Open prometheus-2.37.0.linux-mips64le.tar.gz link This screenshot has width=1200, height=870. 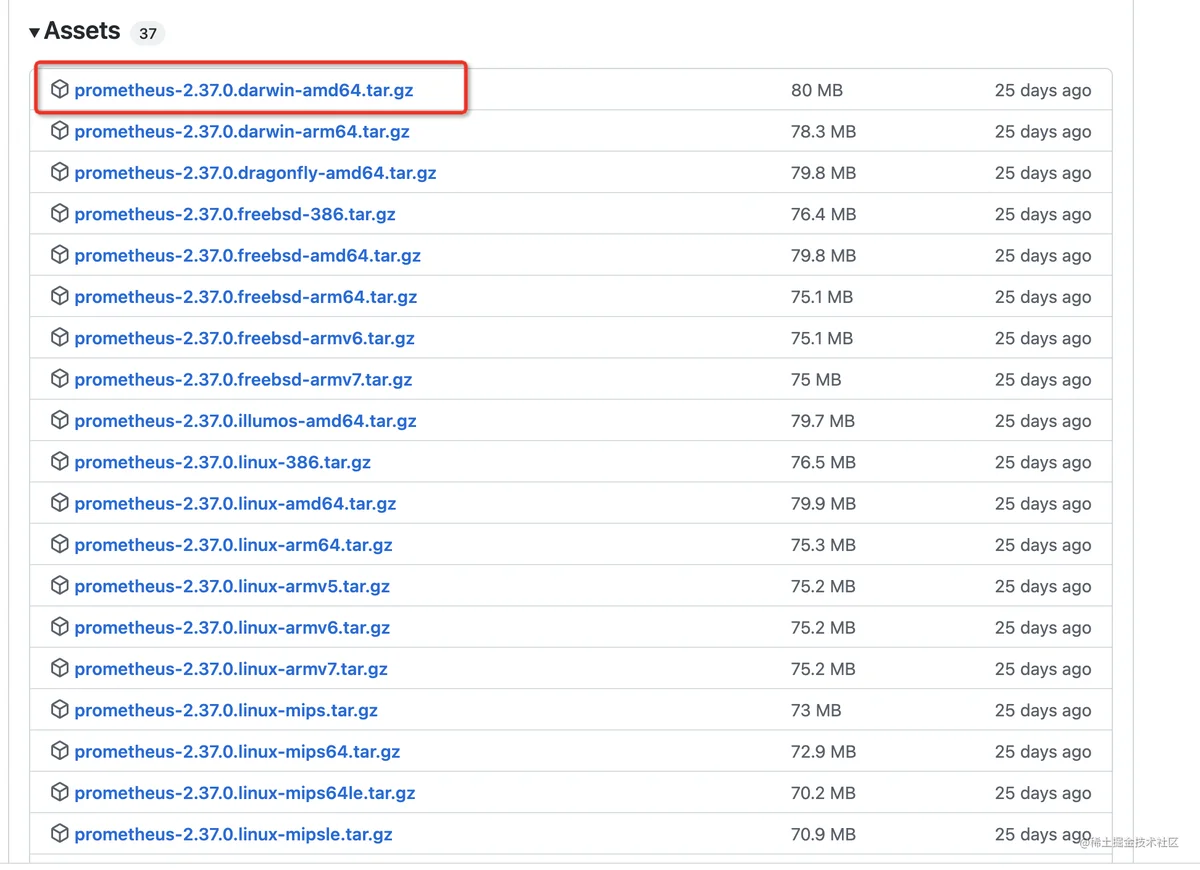click(x=245, y=793)
